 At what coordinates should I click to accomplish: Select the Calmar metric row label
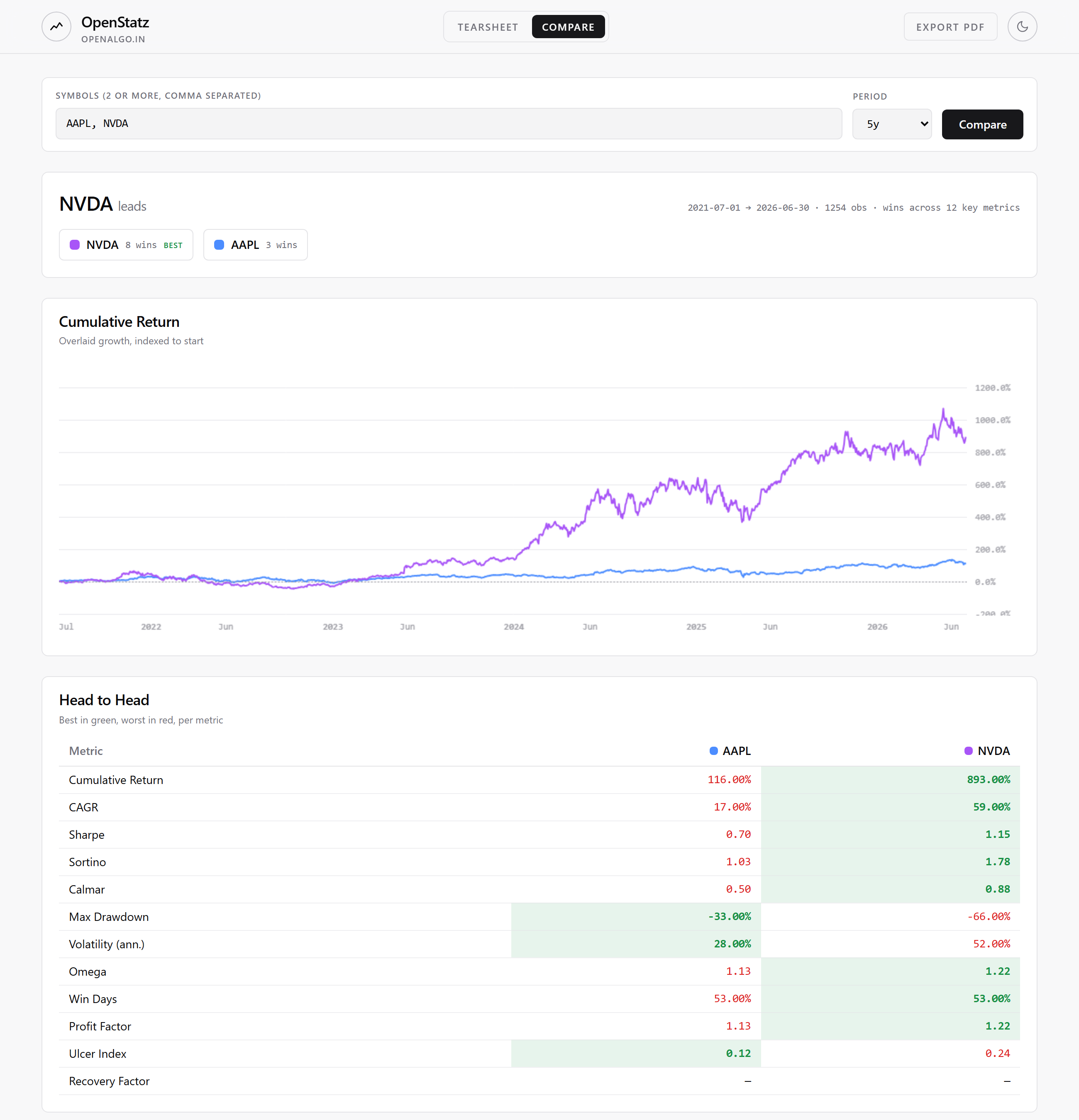tap(86, 890)
